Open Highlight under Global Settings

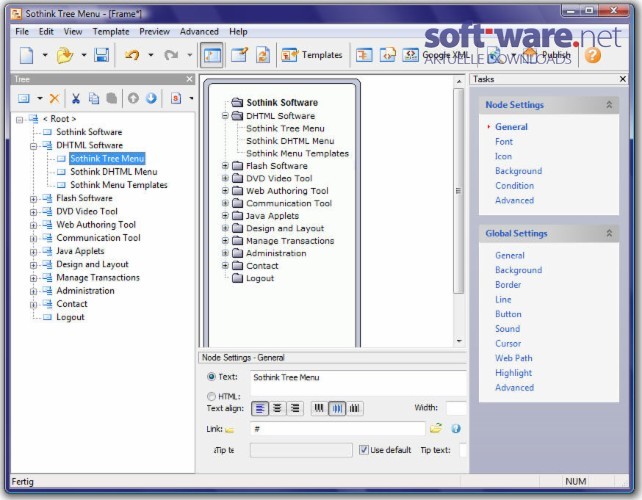(513, 373)
